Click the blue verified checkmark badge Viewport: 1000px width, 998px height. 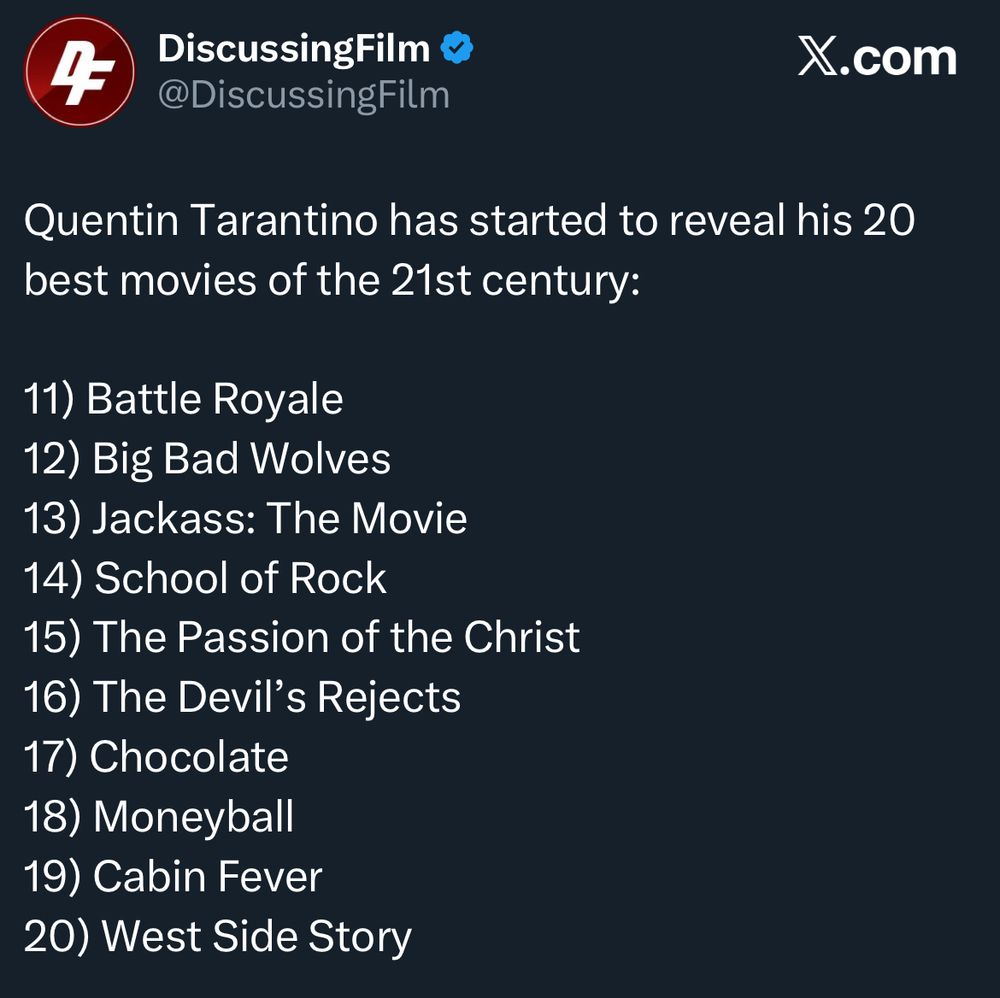[x=457, y=48]
